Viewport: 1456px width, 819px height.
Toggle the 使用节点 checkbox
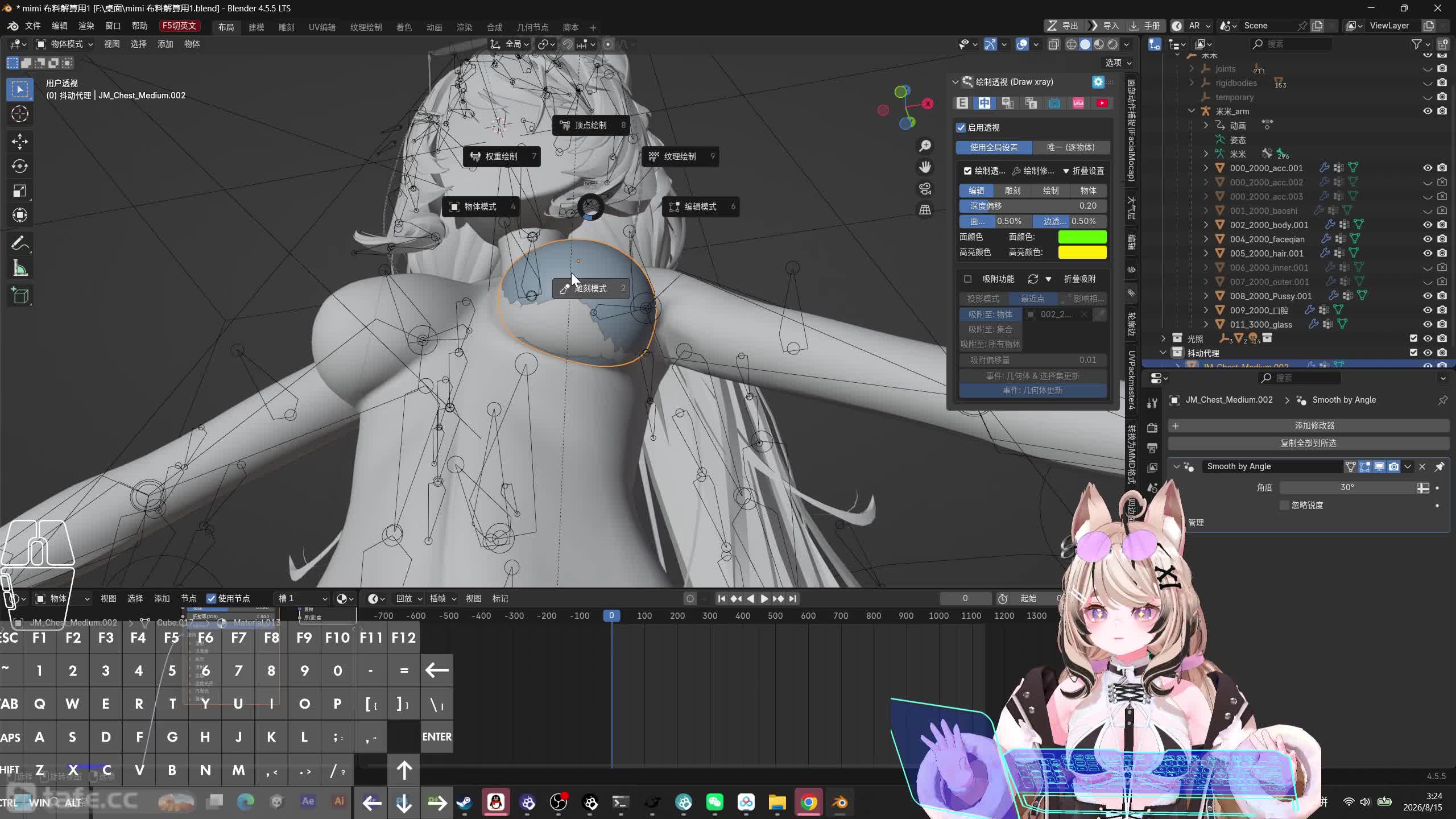(x=211, y=598)
